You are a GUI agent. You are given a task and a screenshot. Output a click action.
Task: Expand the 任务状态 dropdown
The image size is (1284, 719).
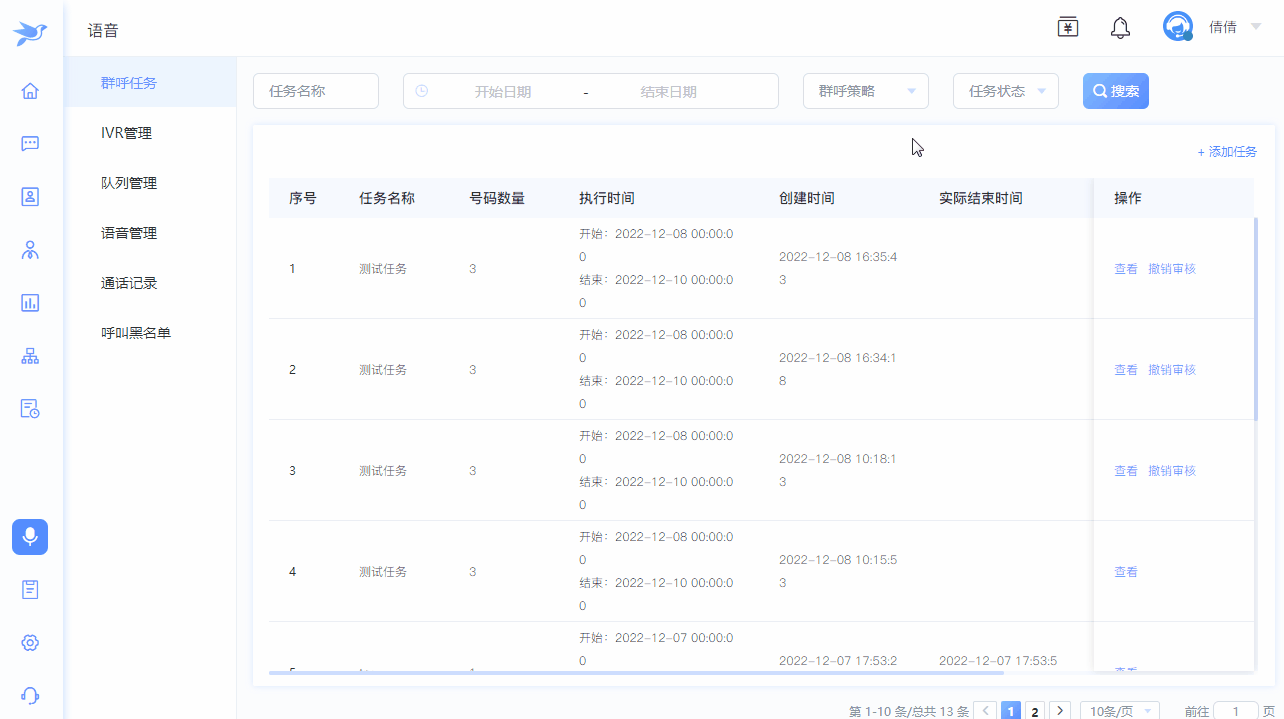click(x=1005, y=91)
